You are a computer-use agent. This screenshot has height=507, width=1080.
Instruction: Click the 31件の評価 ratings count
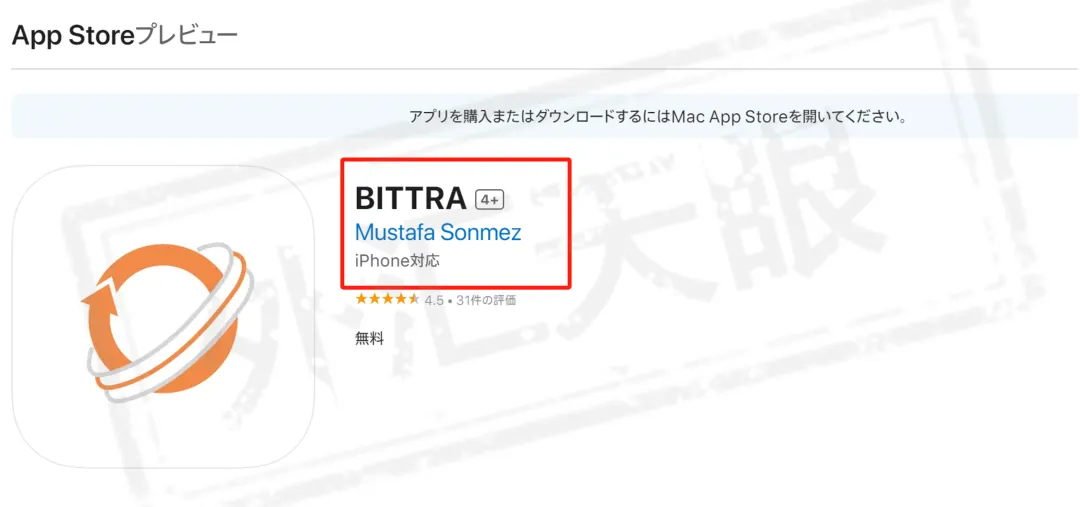pyautogui.click(x=486, y=300)
